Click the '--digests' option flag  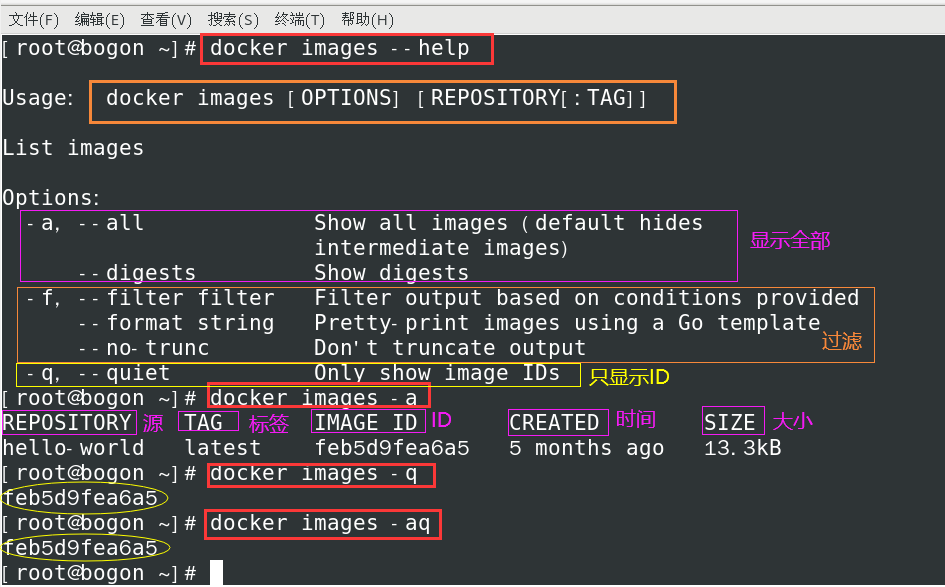(x=137, y=274)
